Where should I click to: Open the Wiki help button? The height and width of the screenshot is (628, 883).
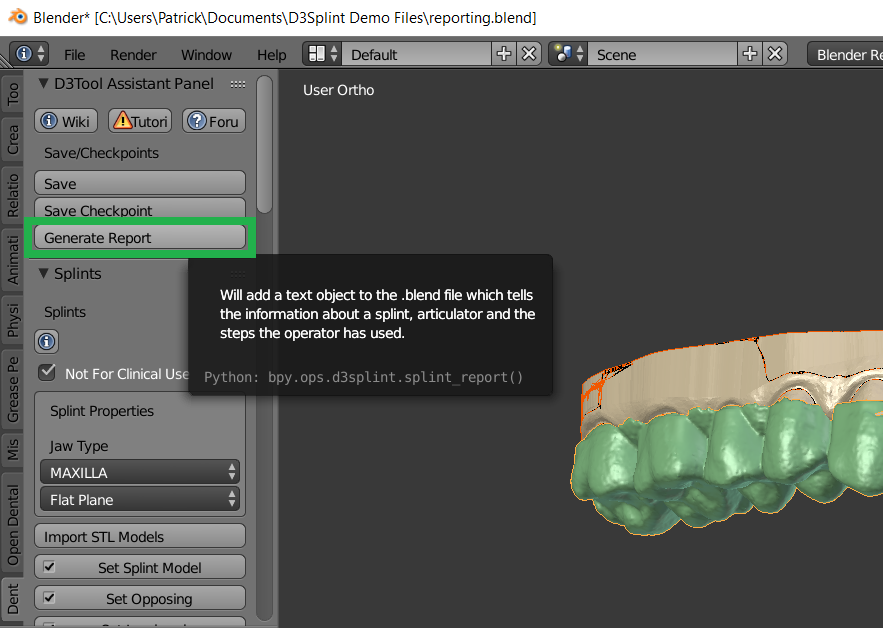[x=66, y=121]
